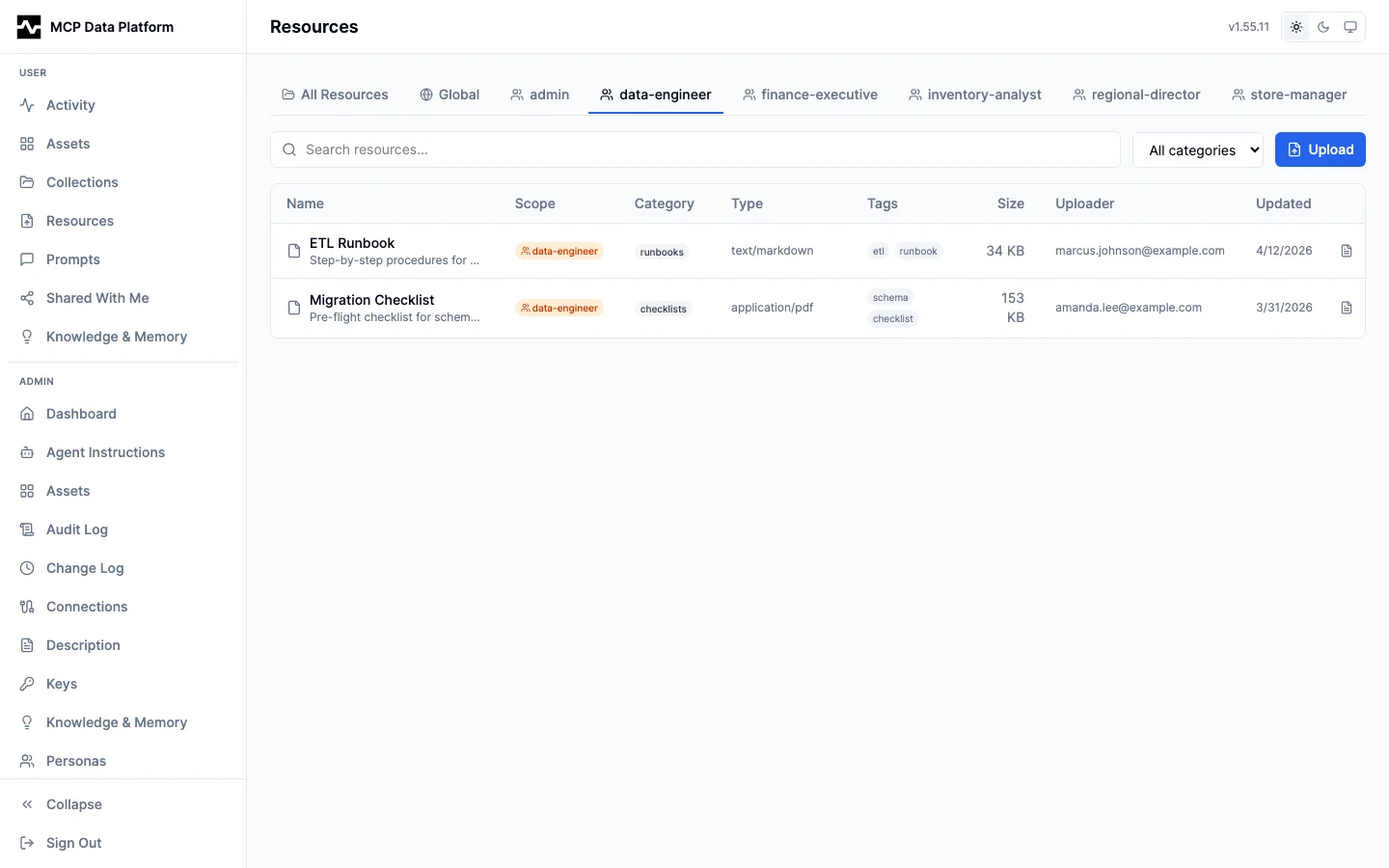1389x868 pixels.
Task: Switch to dark mode via the moon icon
Action: (1323, 27)
